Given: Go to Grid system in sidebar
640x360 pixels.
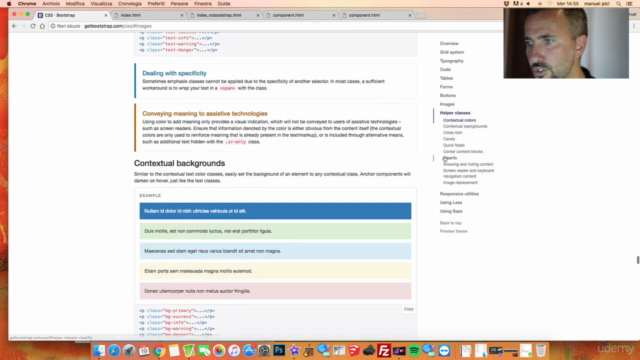Looking at the screenshot, I should point(452,52).
